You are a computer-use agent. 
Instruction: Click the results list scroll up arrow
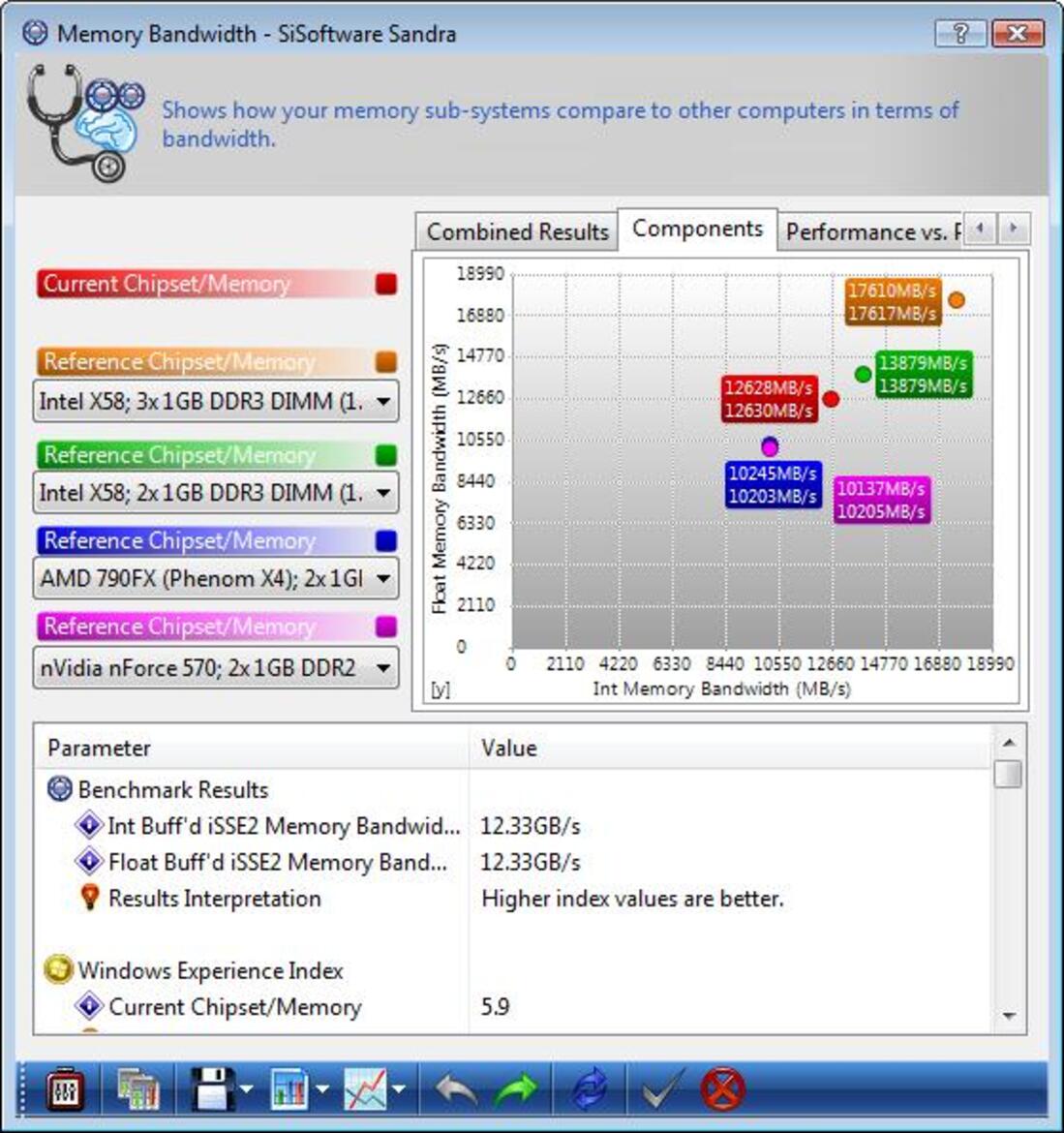[x=1009, y=742]
